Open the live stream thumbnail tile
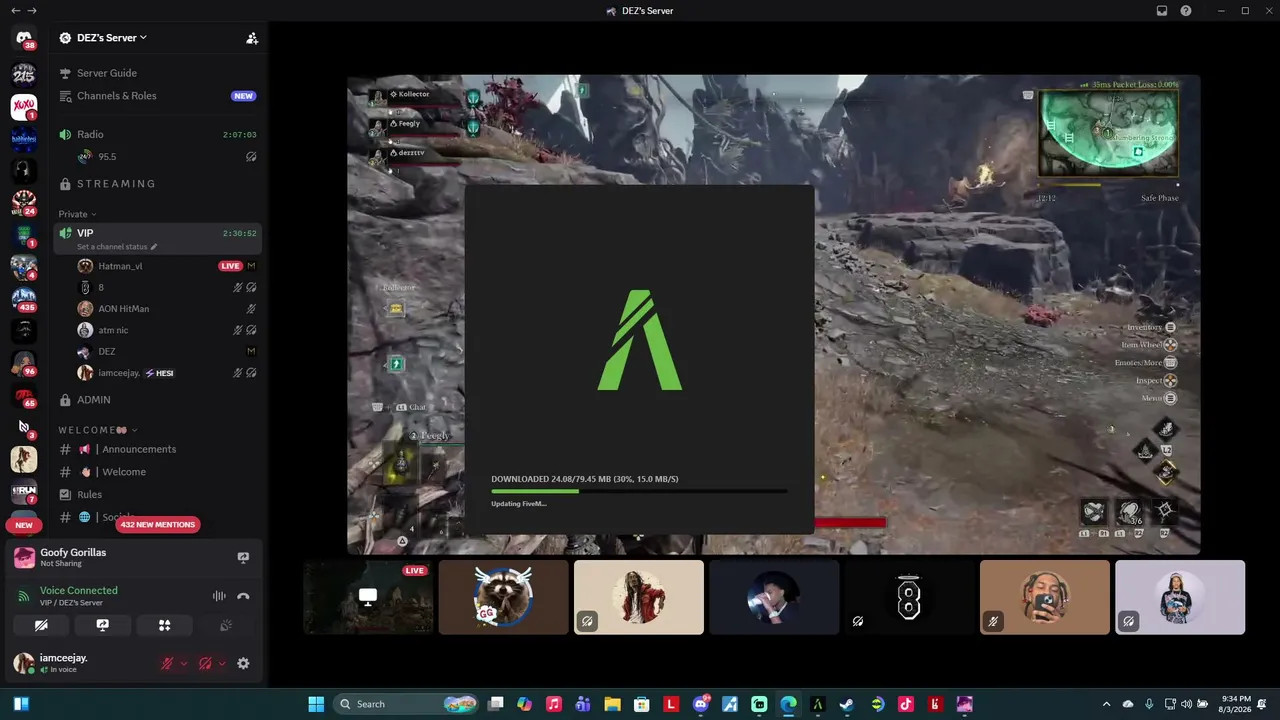 click(368, 597)
